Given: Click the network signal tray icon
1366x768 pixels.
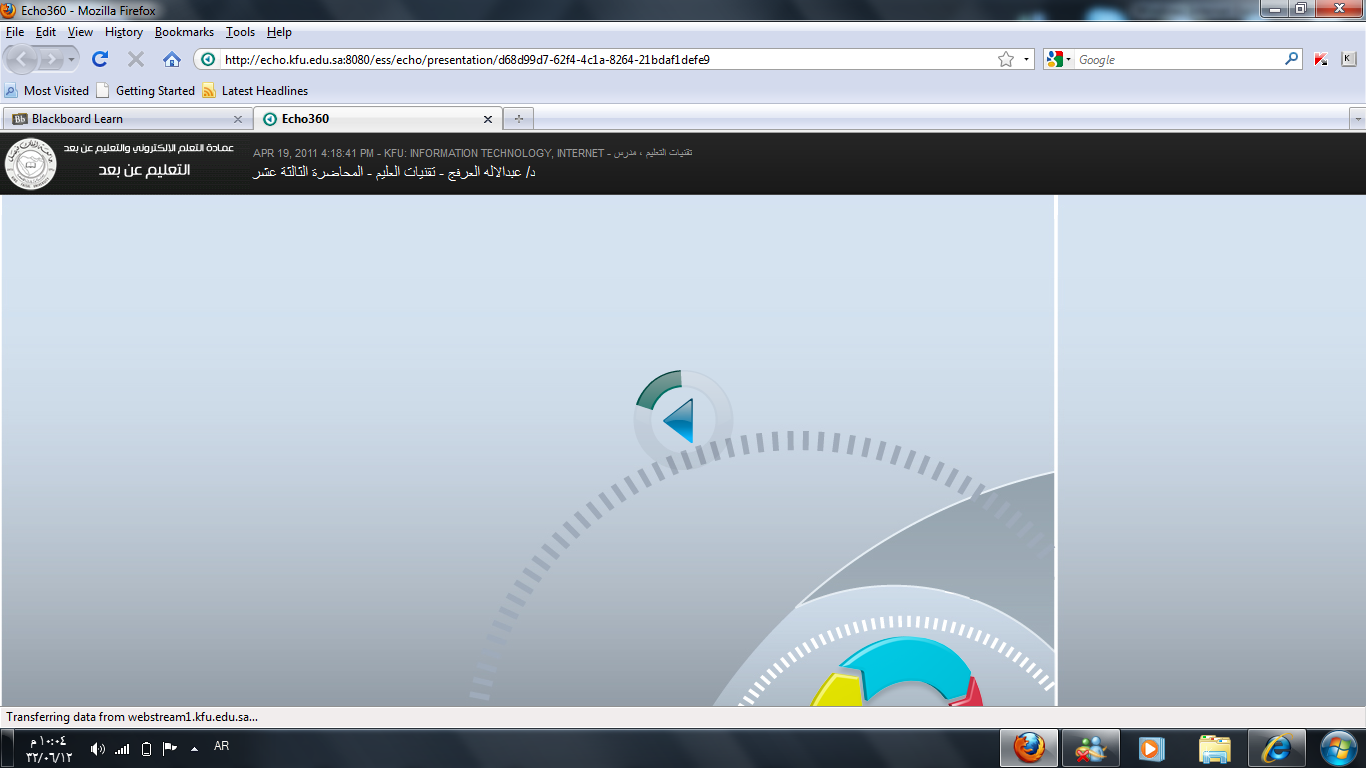Looking at the screenshot, I should [122, 748].
